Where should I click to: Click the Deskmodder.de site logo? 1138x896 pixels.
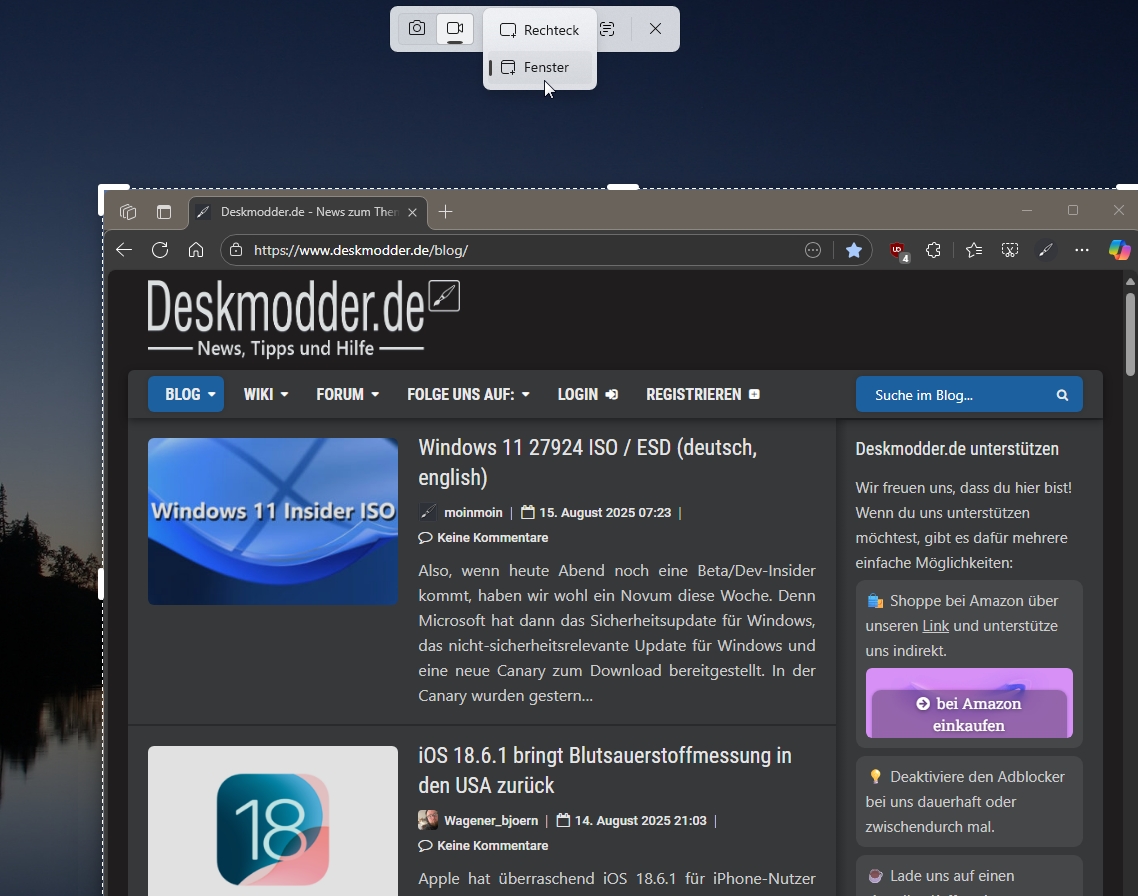[303, 318]
